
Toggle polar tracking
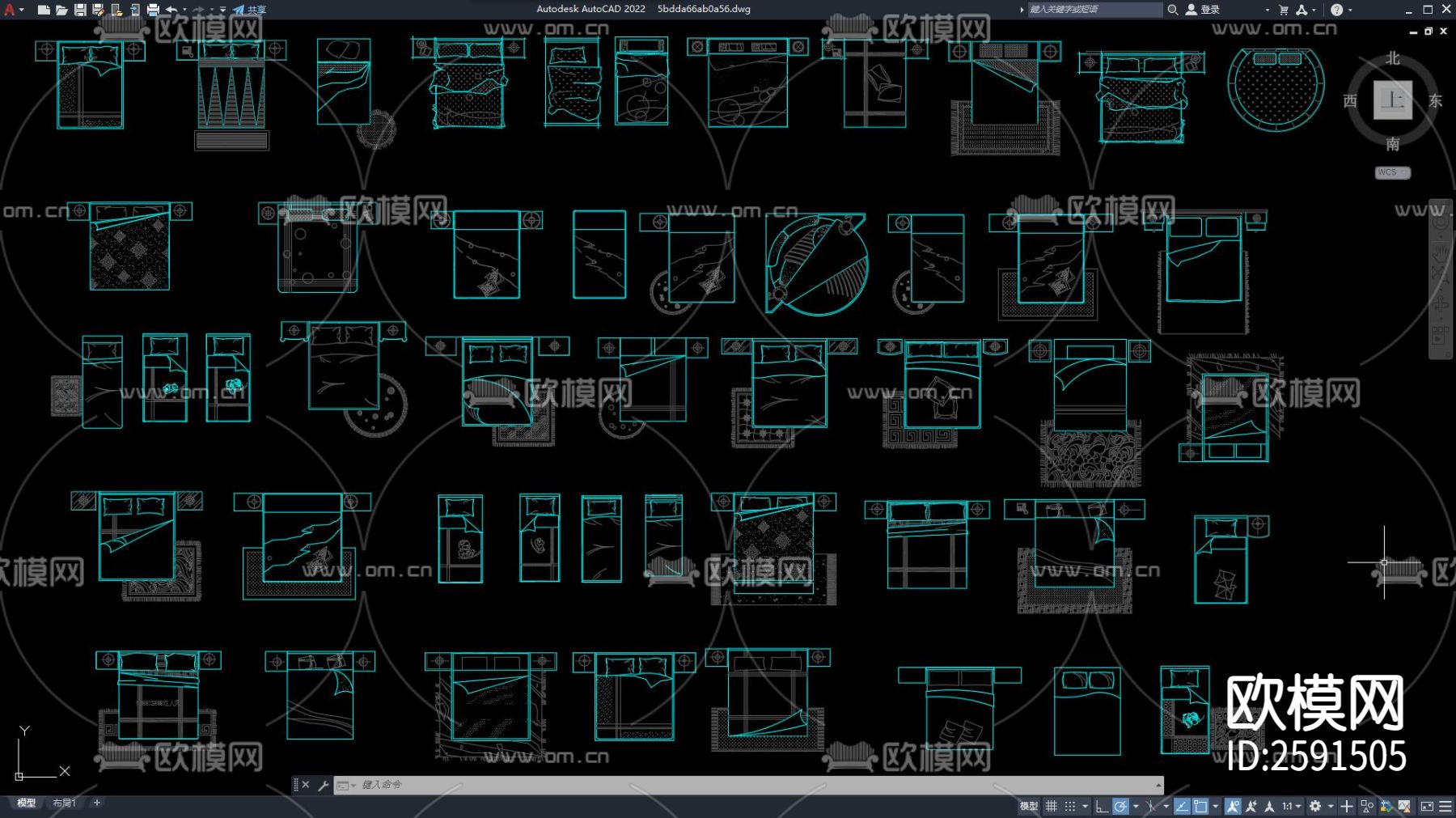[x=1120, y=806]
